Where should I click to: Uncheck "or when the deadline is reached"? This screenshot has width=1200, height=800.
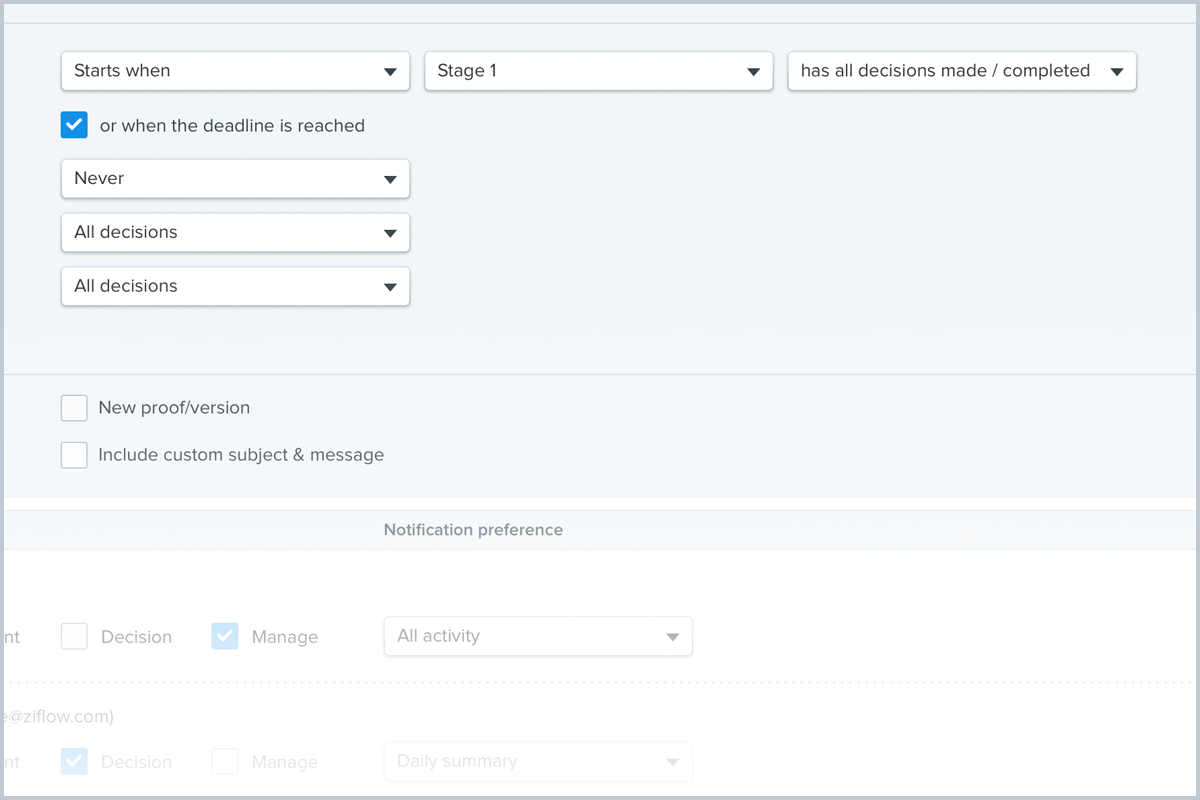[x=74, y=125]
